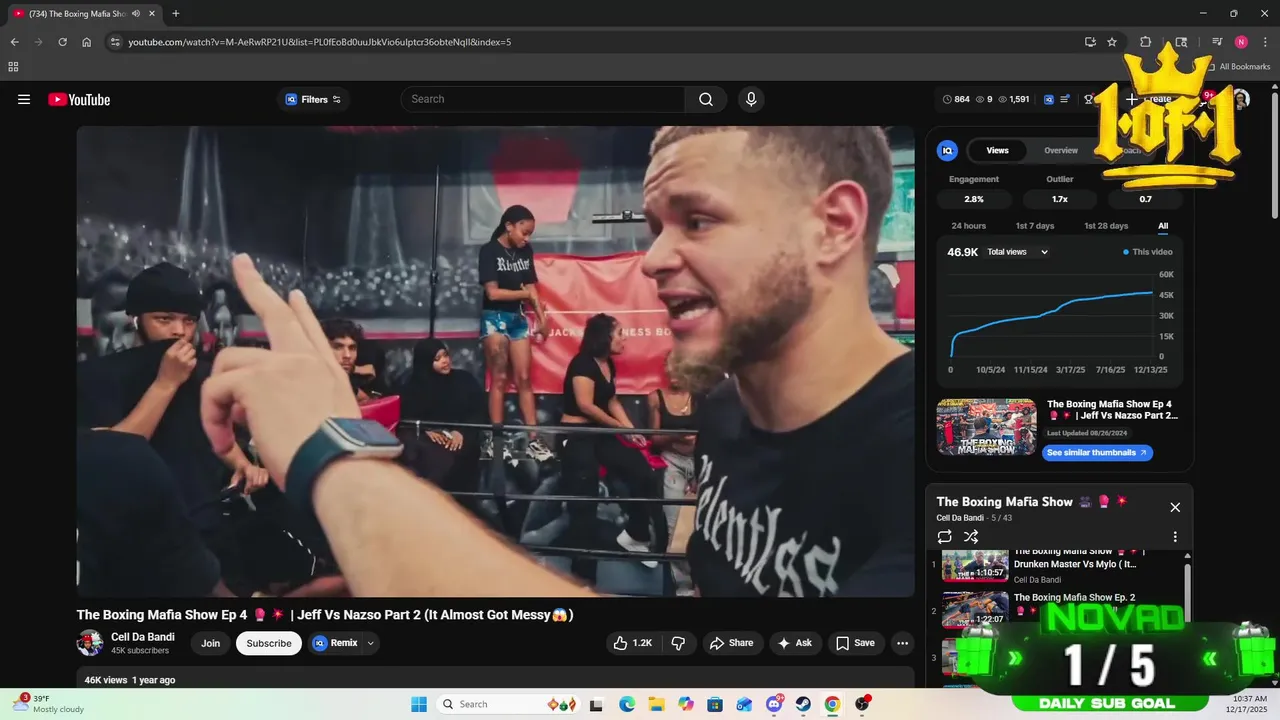The height and width of the screenshot is (720, 1280).
Task: Close the Boxing Mafia Show playlist panel
Action: (x=1175, y=507)
